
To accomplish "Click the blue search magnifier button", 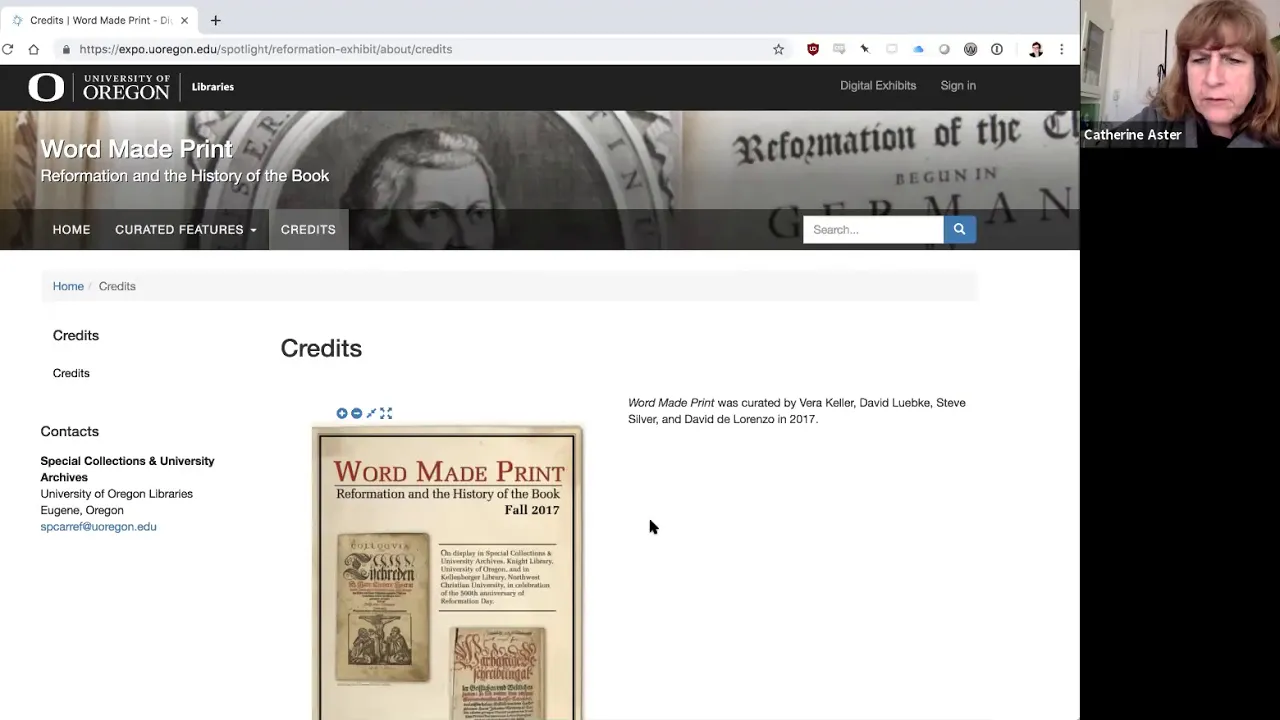I will (x=959, y=229).
